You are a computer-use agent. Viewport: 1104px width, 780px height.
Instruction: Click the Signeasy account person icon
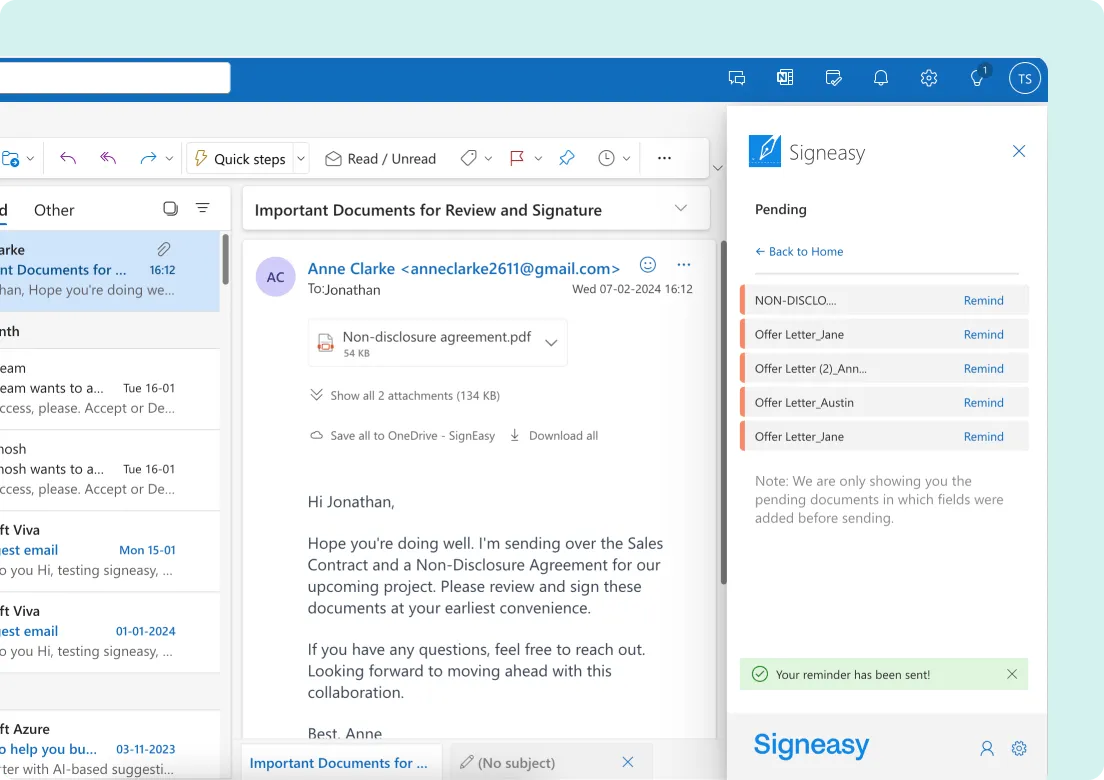point(987,748)
